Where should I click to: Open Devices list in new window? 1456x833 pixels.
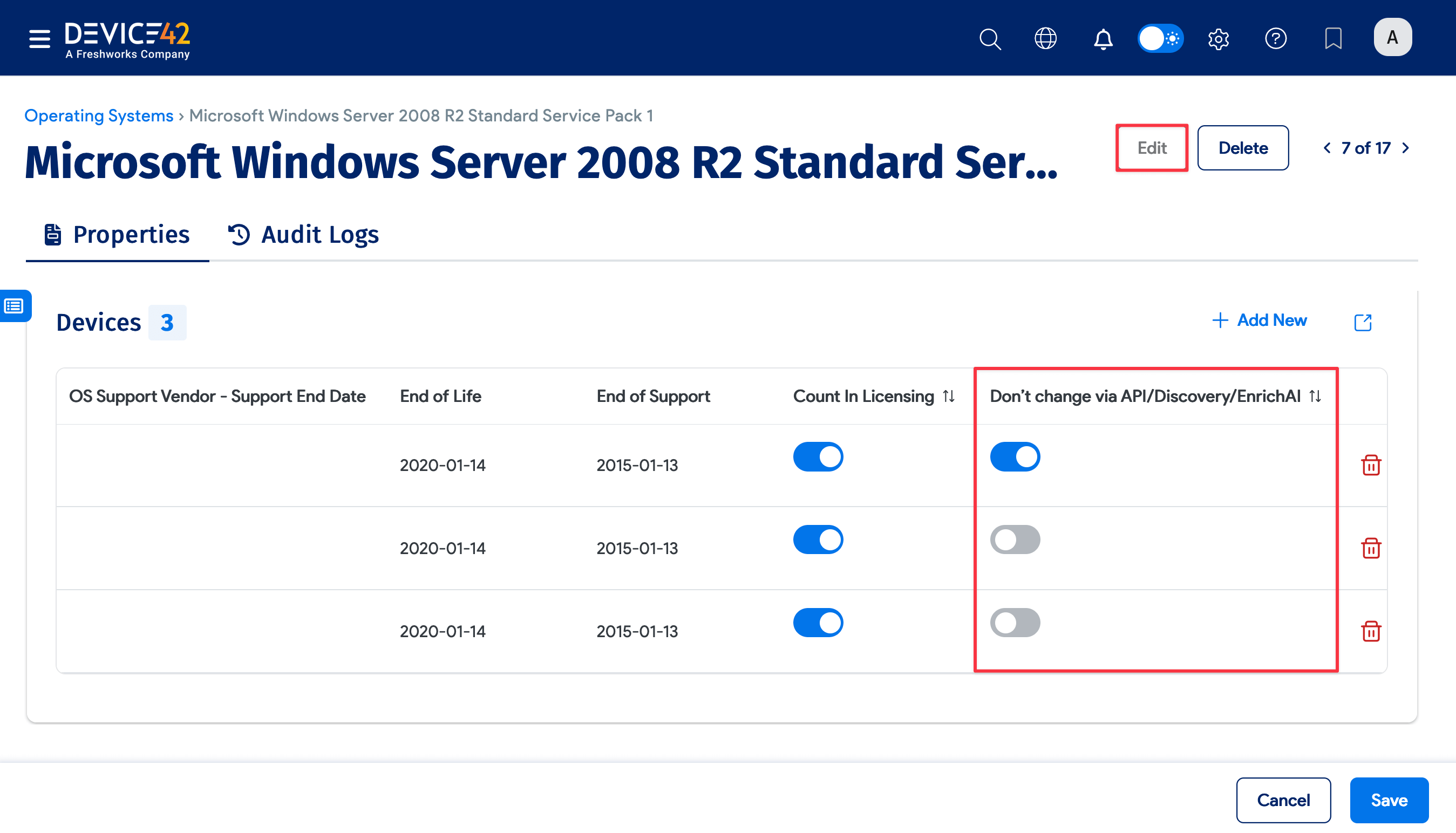(1363, 322)
